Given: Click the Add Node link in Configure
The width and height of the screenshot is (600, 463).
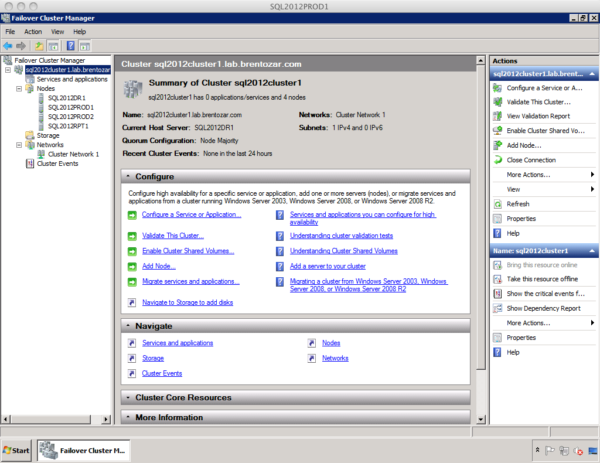Looking at the screenshot, I should [x=159, y=266].
